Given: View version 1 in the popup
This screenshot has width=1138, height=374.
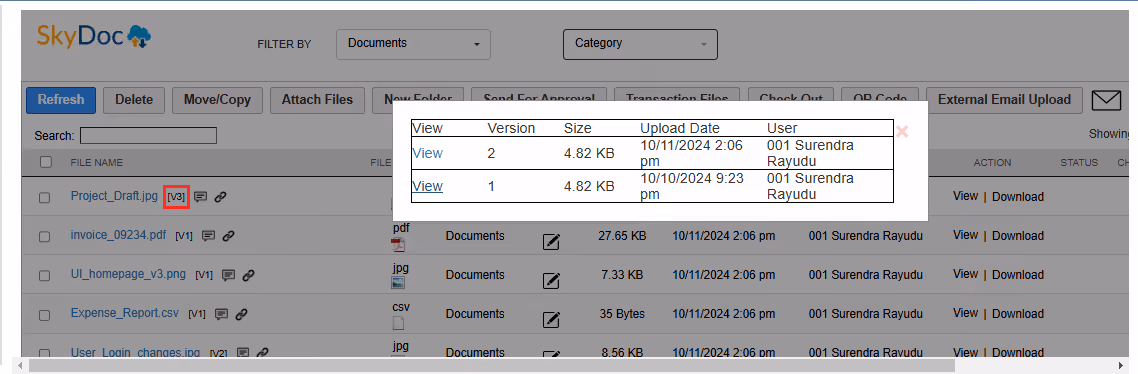Looking at the screenshot, I should pyautogui.click(x=427, y=187).
